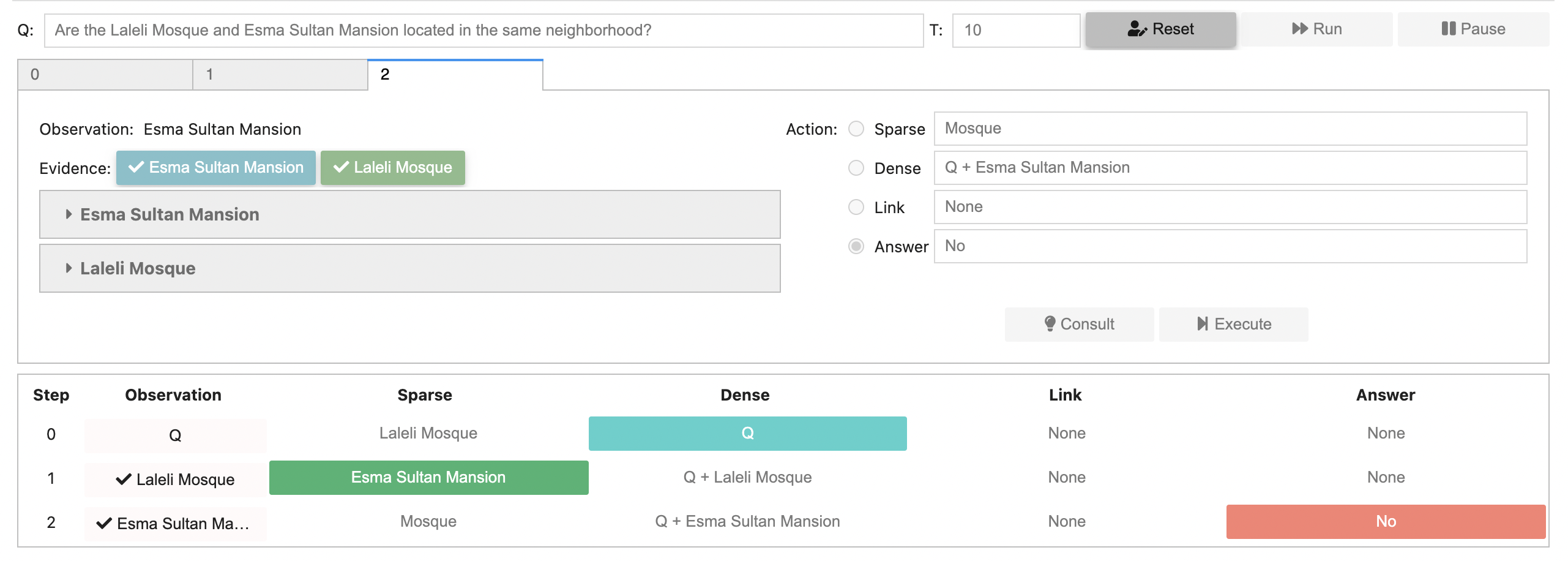
Task: Click the Consult lightbulb icon
Action: click(x=1050, y=324)
